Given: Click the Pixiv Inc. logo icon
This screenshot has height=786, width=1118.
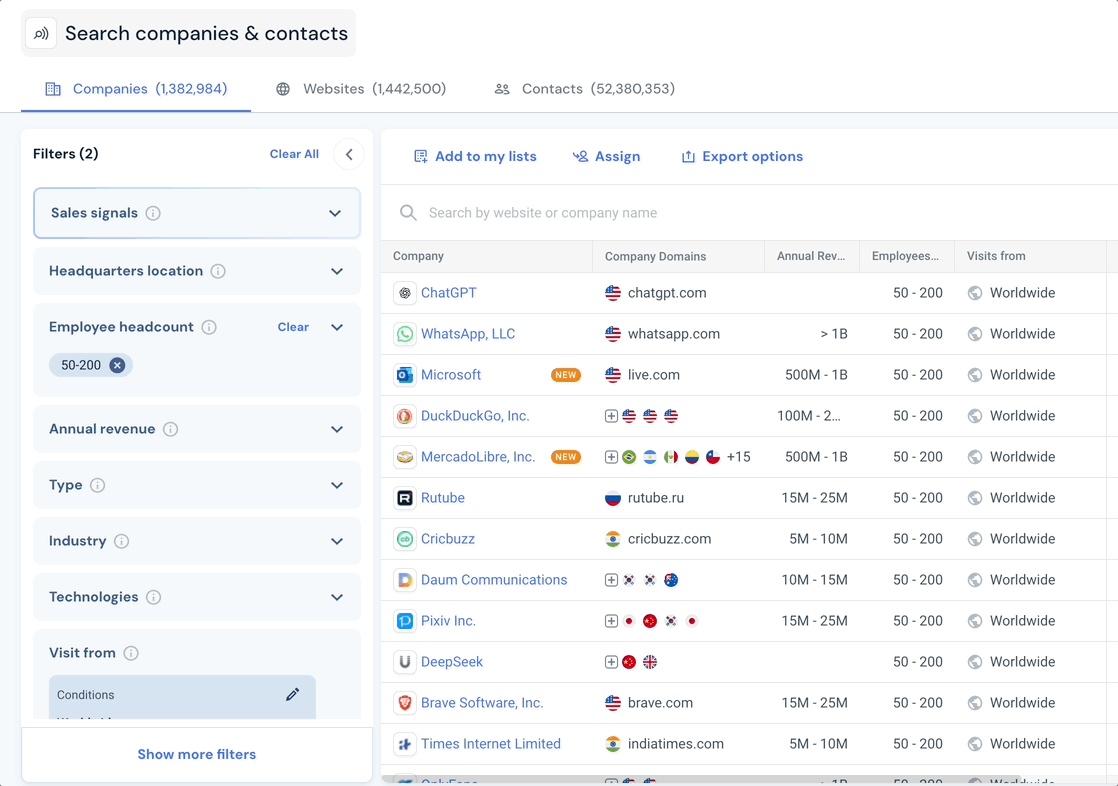Looking at the screenshot, I should pos(405,621).
